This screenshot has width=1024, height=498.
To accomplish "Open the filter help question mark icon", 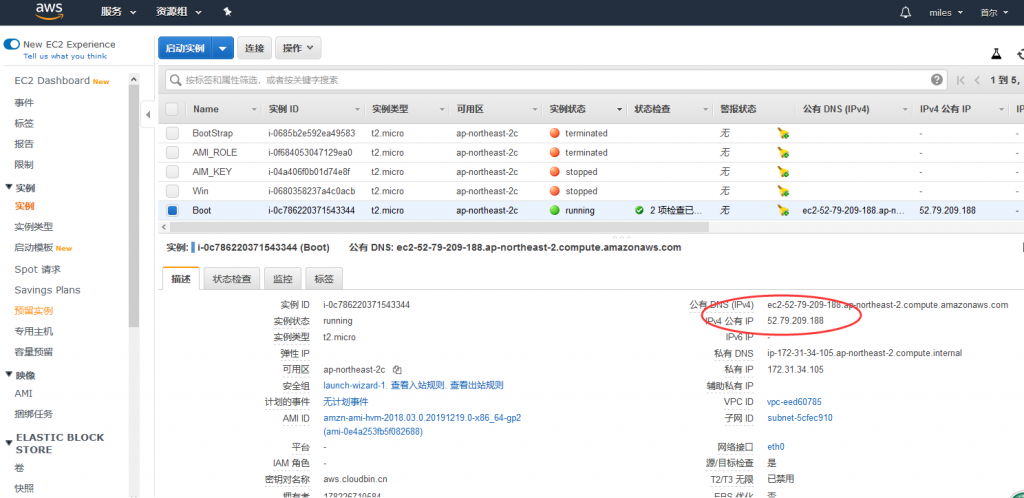I will (x=936, y=80).
